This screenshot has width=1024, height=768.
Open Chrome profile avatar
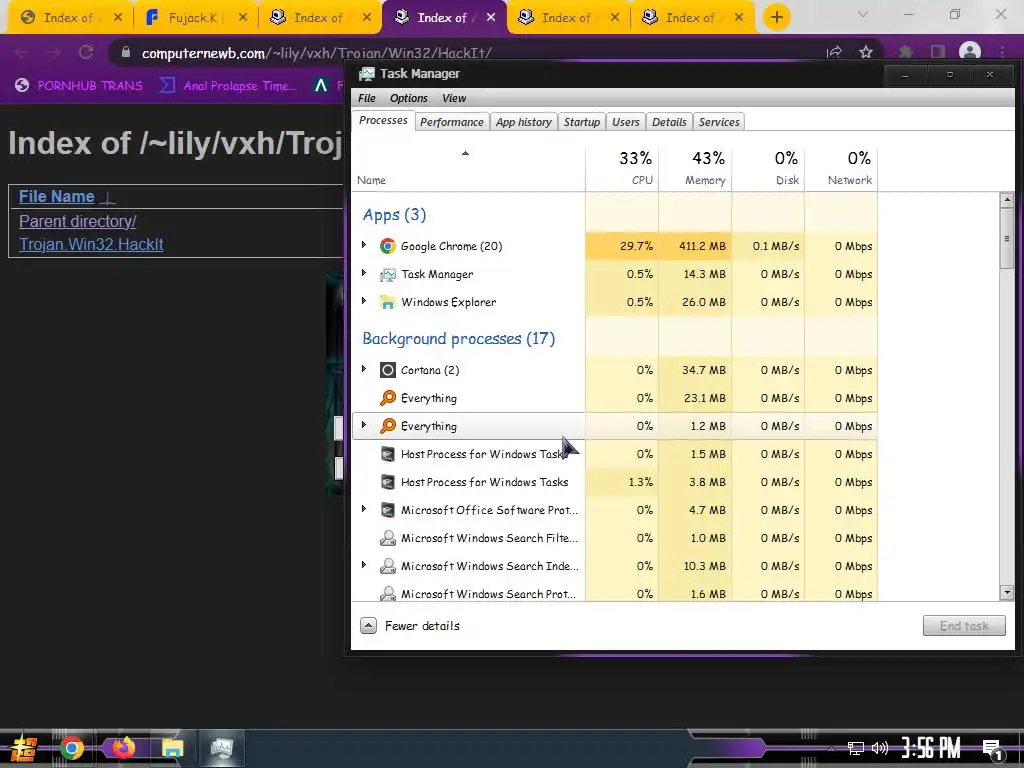click(970, 52)
